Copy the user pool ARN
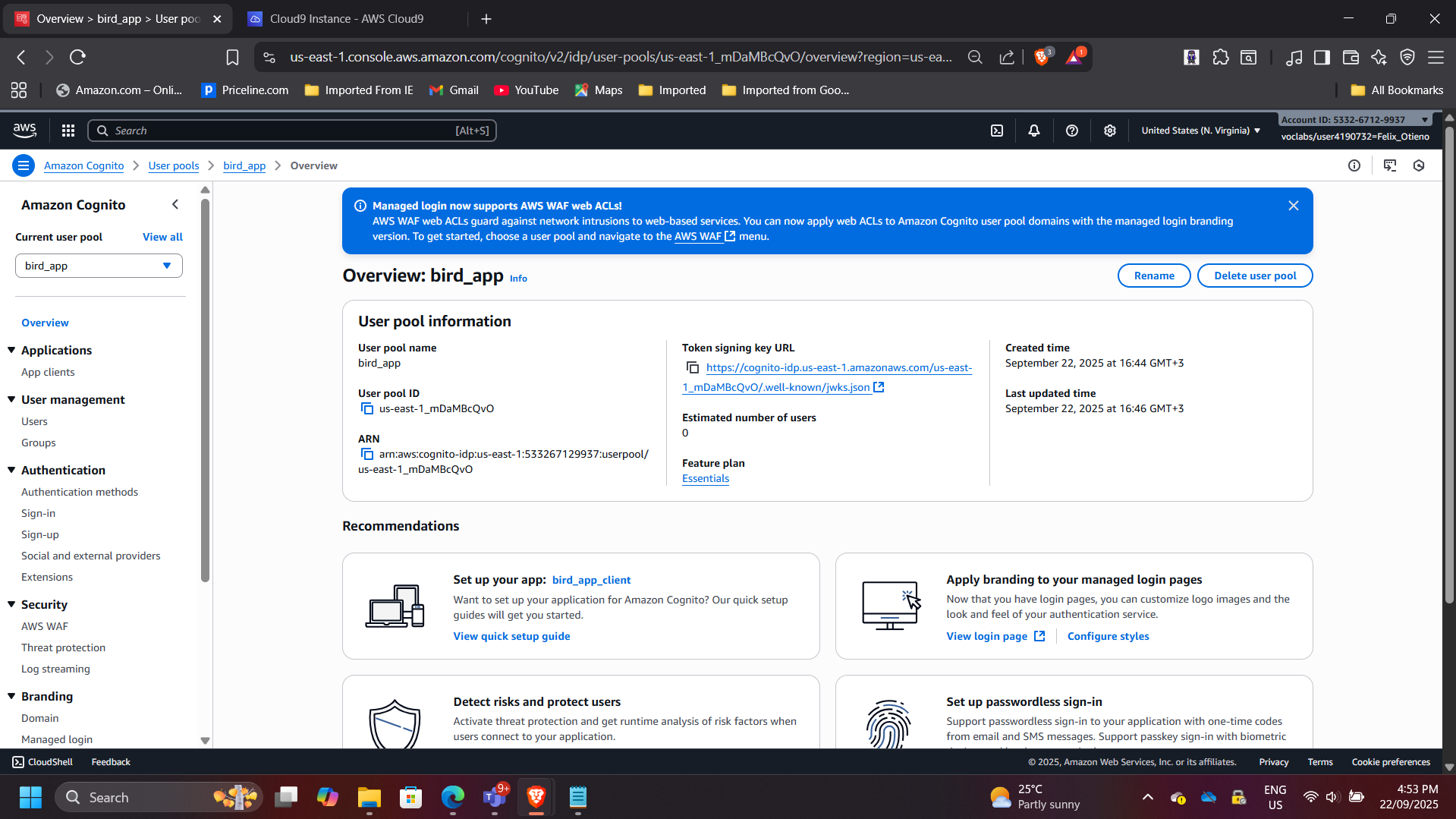This screenshot has height=819, width=1456. tap(367, 455)
